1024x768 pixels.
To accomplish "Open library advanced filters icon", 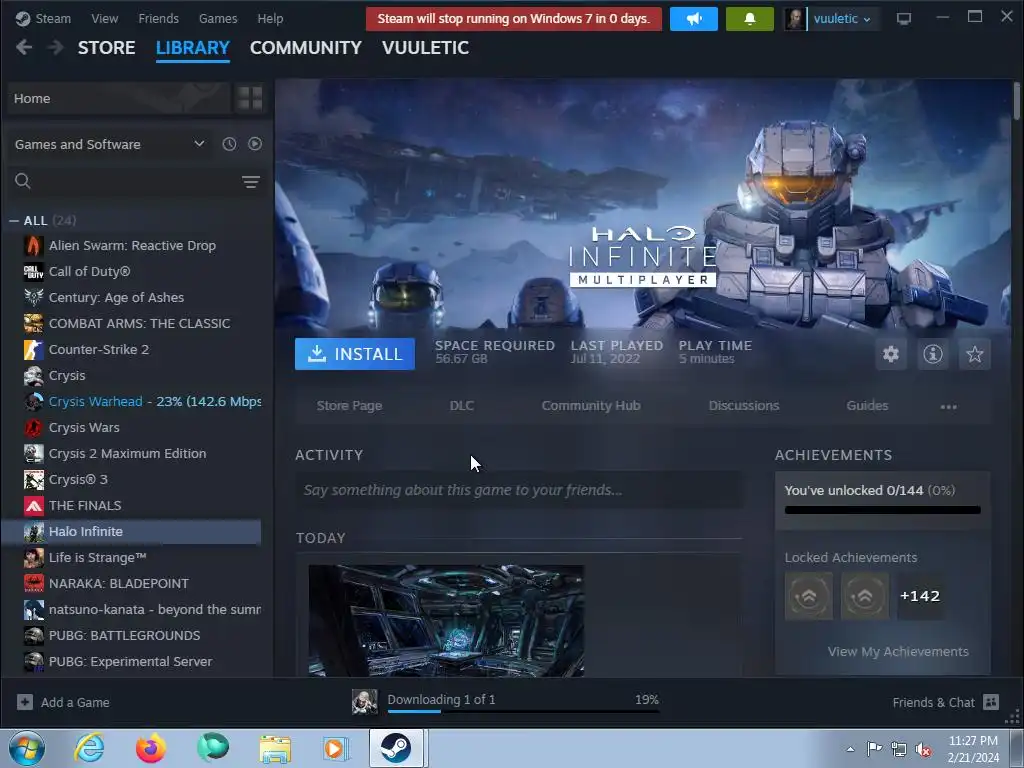I will [251, 182].
